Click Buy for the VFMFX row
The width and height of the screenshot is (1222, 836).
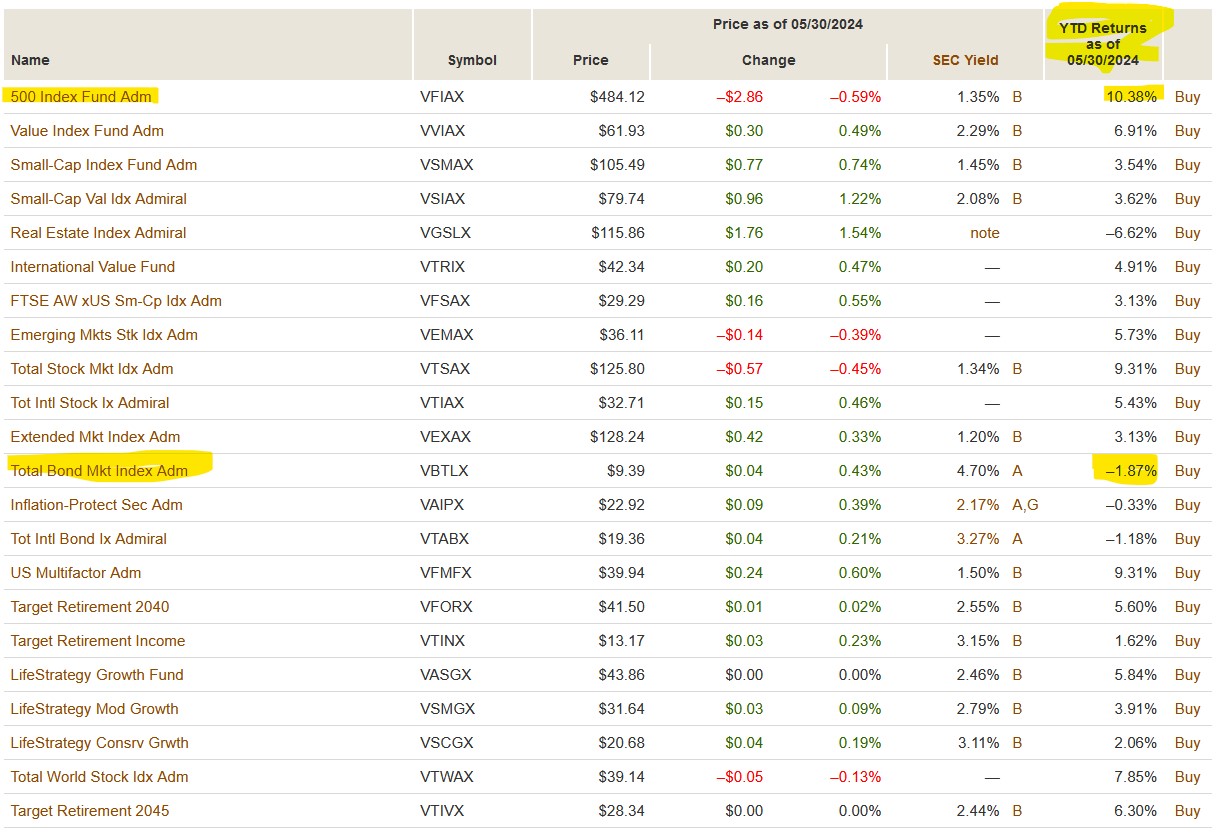tap(1187, 573)
